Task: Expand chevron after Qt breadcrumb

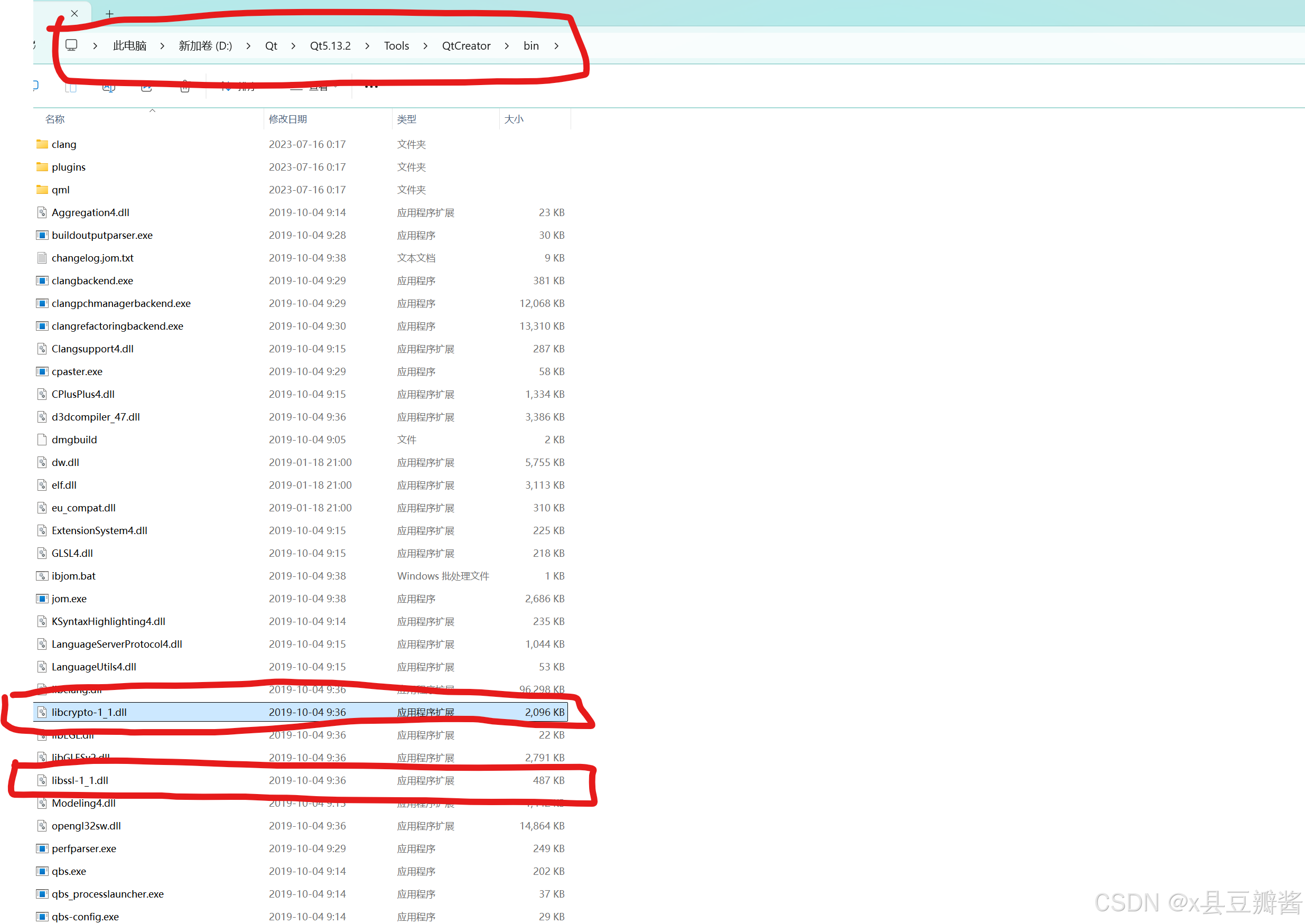Action: coord(294,45)
